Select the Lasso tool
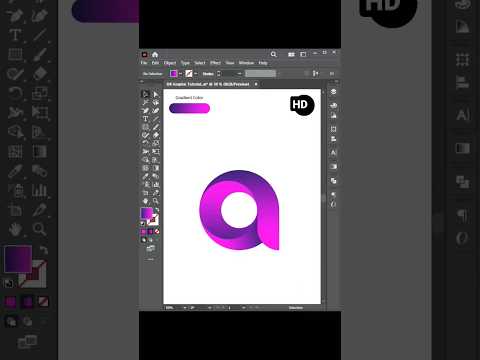This screenshot has width=480, height=360. 156,103
